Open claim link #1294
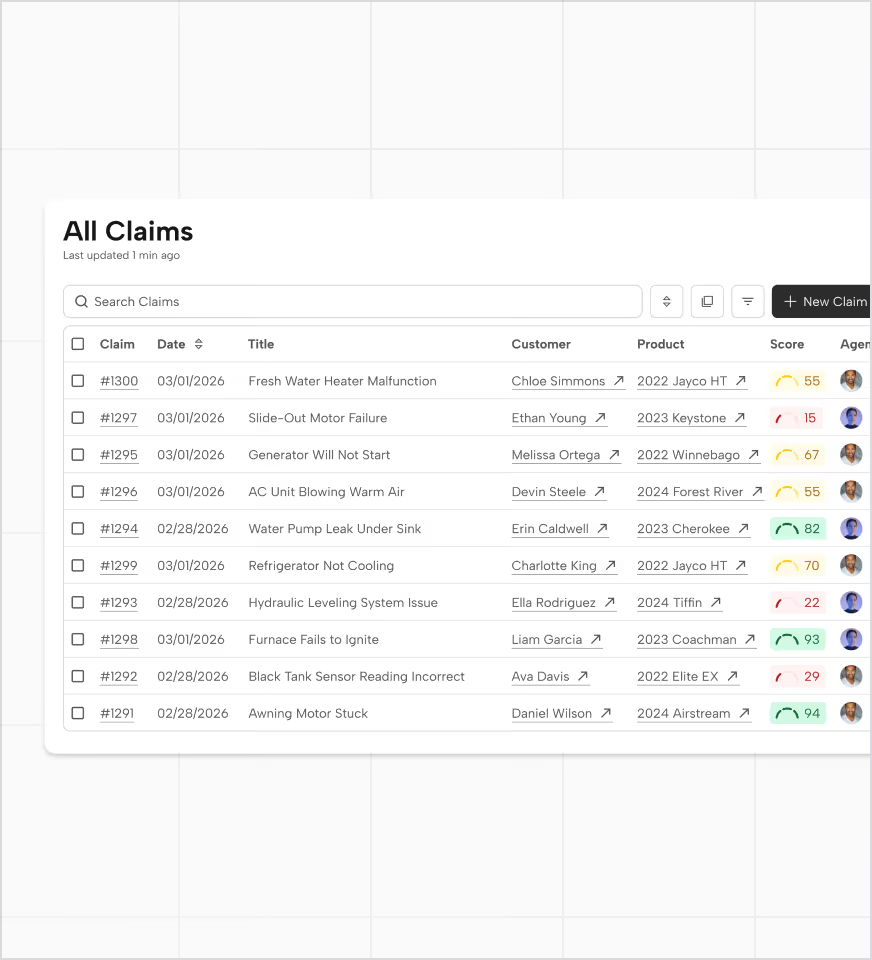 pos(119,528)
